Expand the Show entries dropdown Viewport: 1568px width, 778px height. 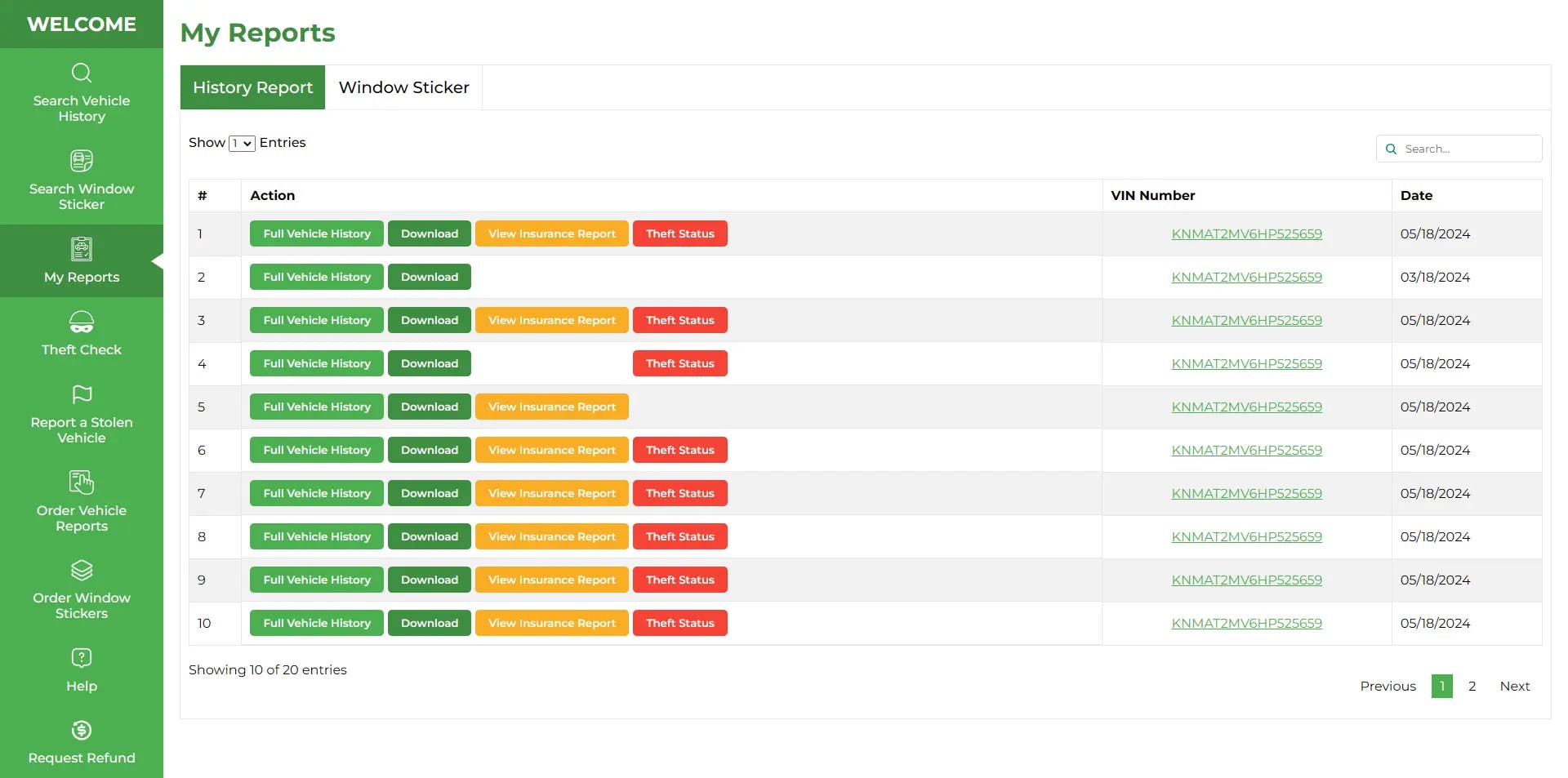[242, 144]
